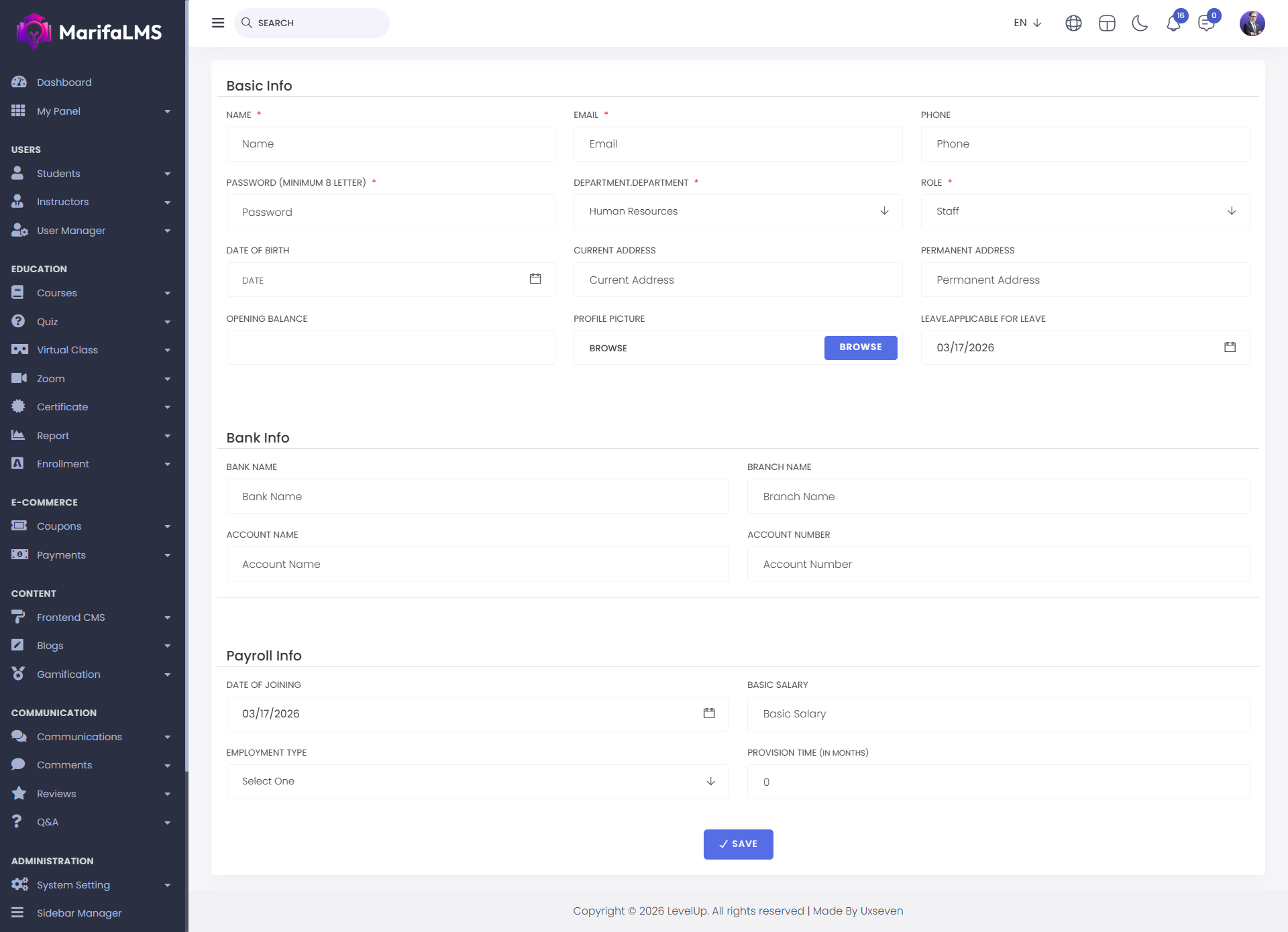The image size is (1288, 932).
Task: Open the Role dropdown showing Staff
Action: (1085, 212)
